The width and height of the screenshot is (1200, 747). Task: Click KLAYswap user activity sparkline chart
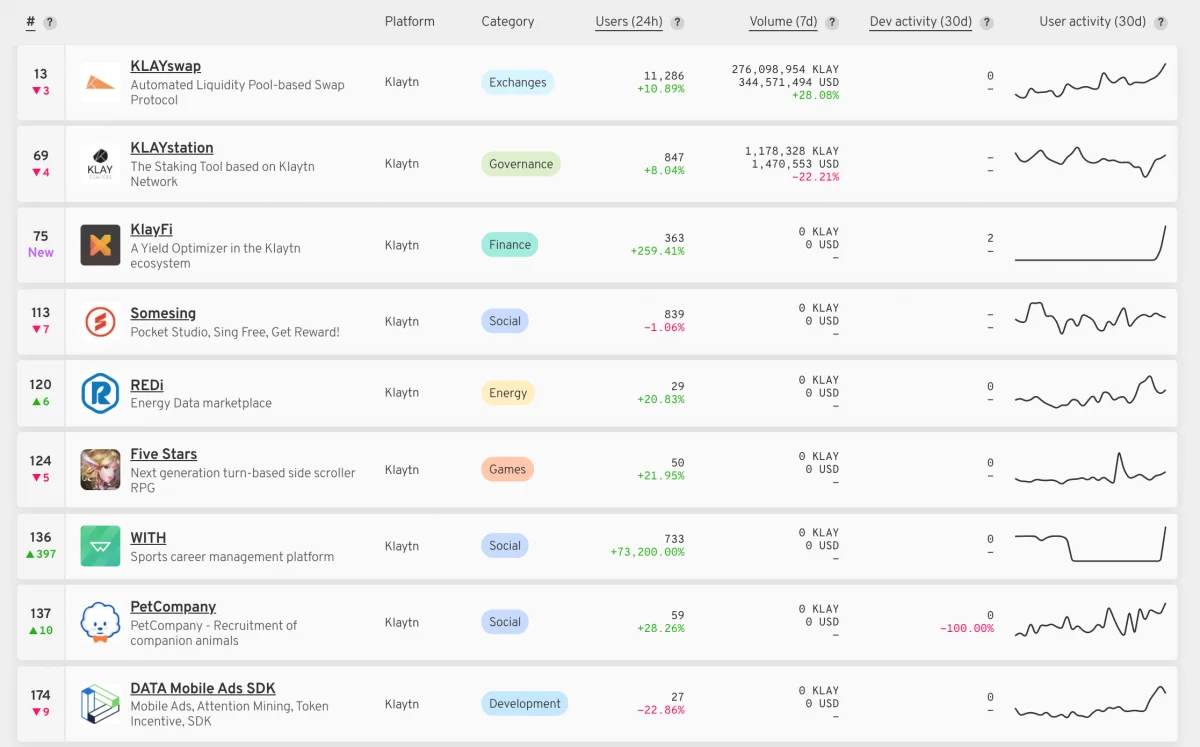click(x=1090, y=82)
